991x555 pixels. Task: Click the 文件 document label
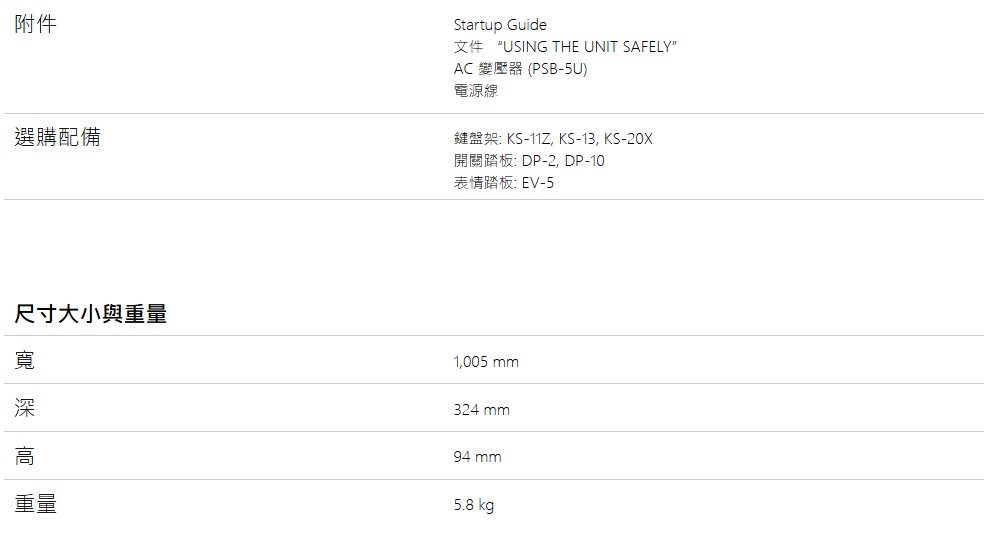(x=468, y=47)
